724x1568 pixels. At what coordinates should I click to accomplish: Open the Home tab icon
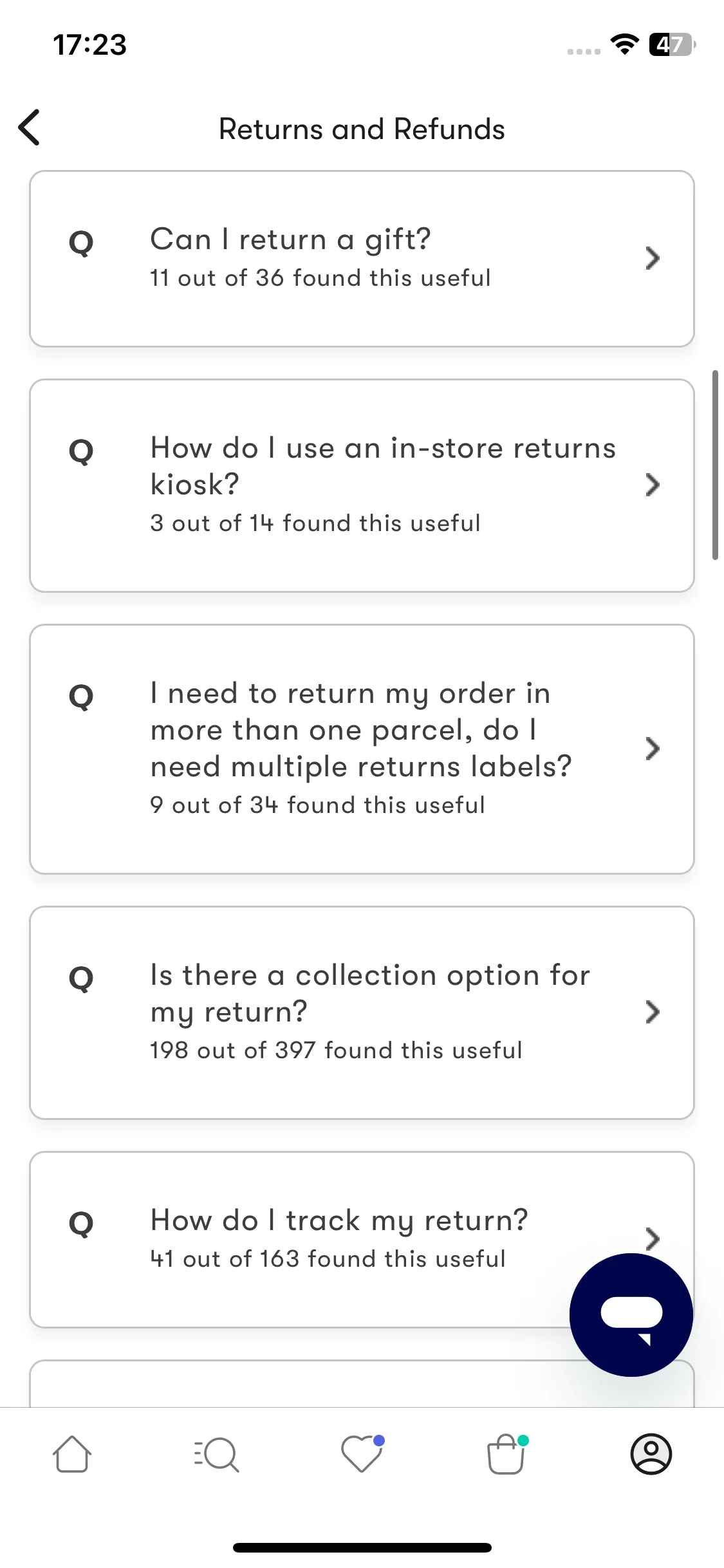coord(71,1454)
